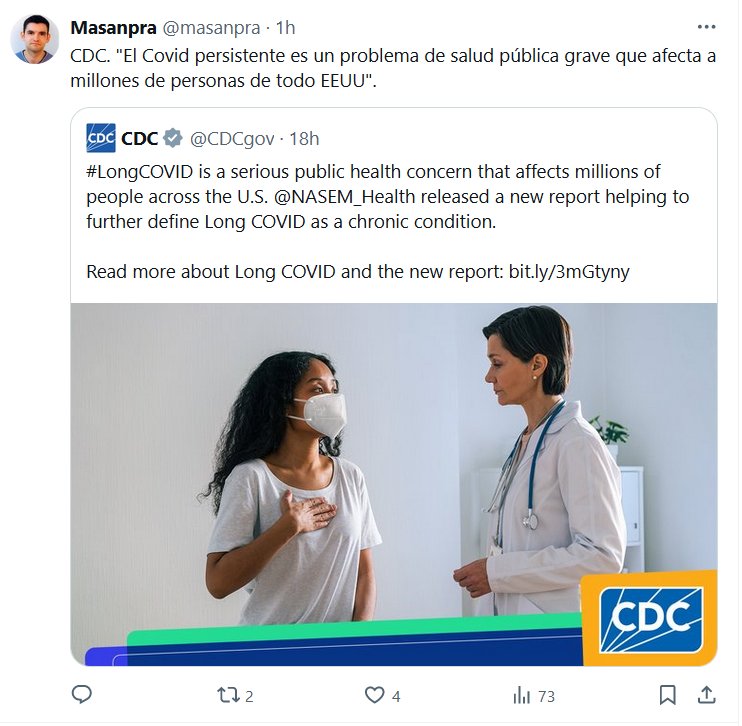The height and width of the screenshot is (726, 742).
Task: Click the @masanpra handle
Action: (x=213, y=27)
